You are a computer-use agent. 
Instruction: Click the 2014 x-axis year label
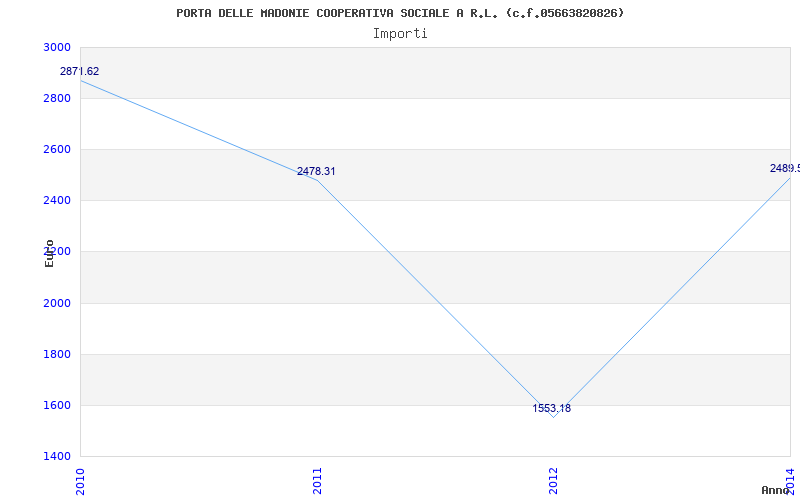[x=790, y=481]
